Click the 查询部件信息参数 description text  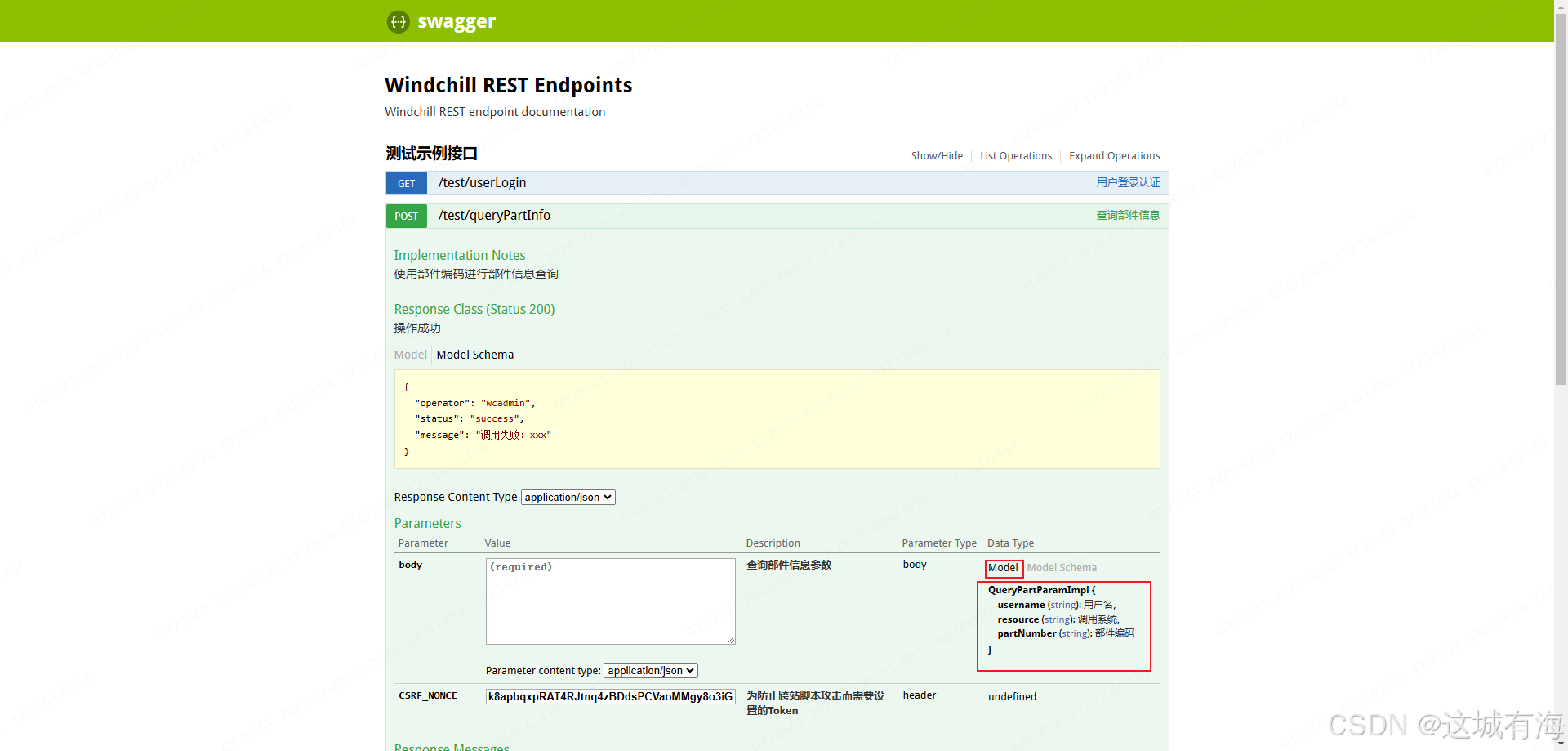(x=789, y=565)
